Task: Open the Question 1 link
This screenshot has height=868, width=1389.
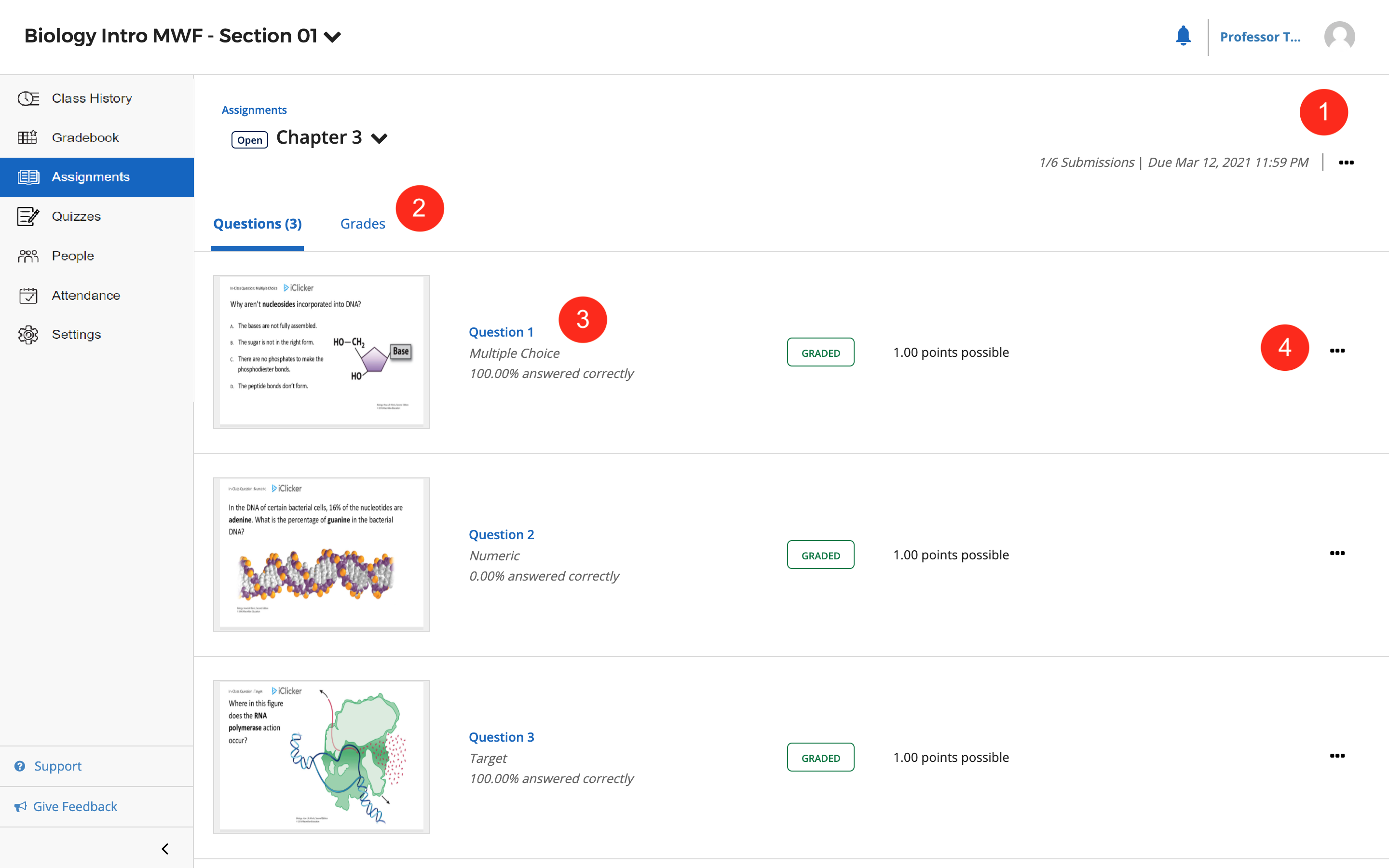Action: tap(501, 332)
